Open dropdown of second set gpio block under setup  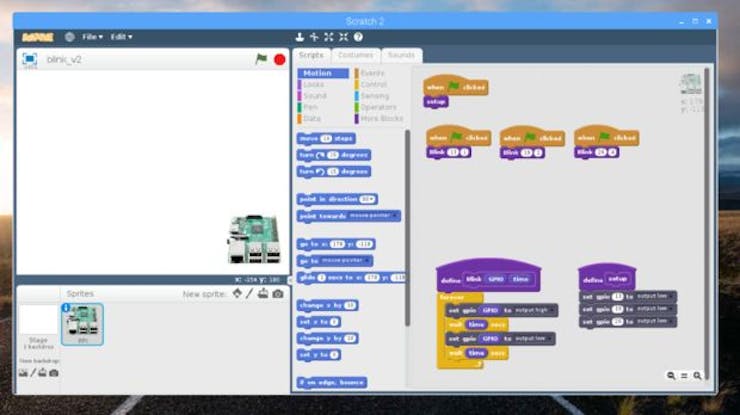click(x=670, y=309)
